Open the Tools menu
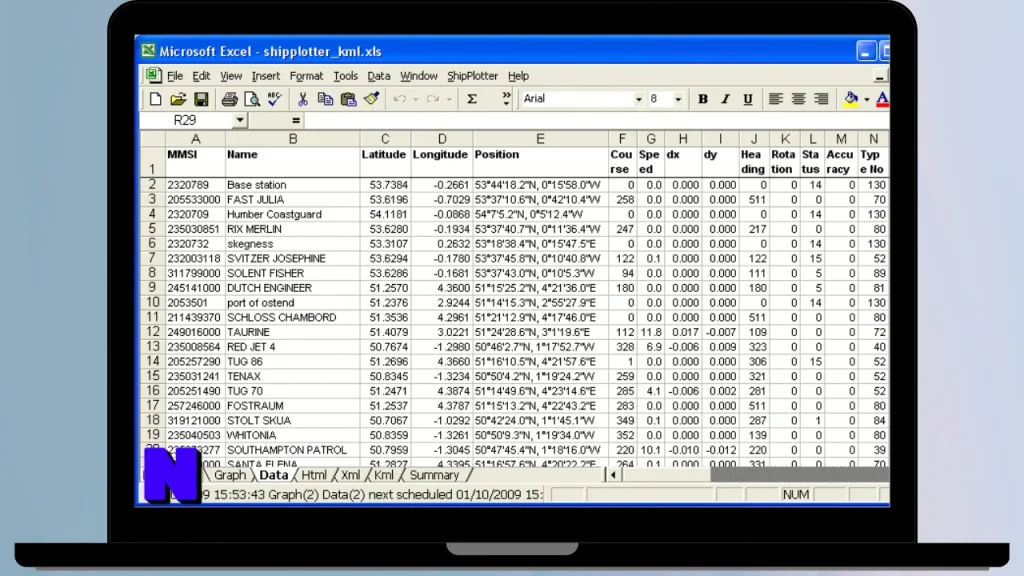The height and width of the screenshot is (576, 1024). pyautogui.click(x=345, y=76)
